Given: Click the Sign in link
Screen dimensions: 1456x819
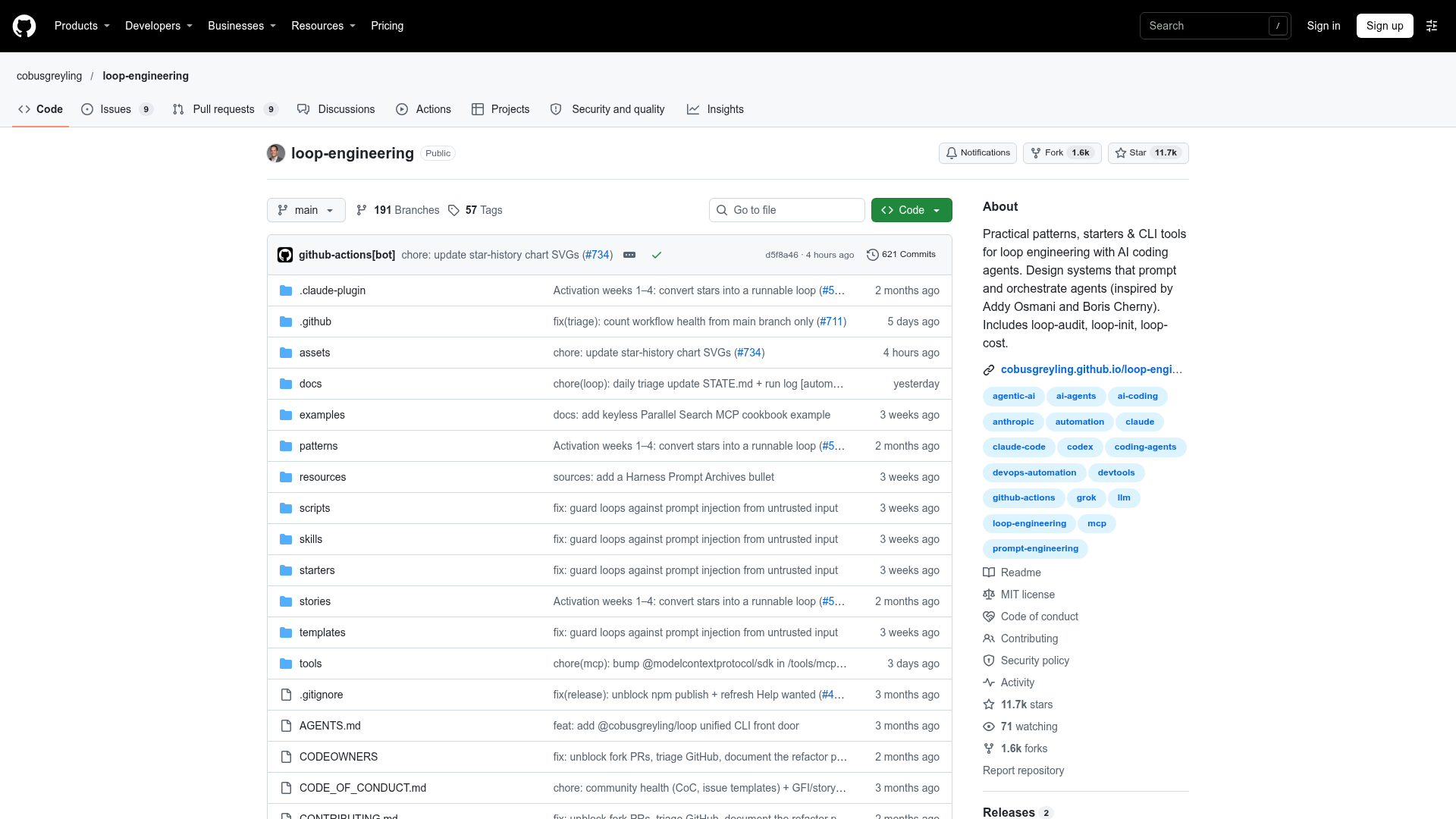Looking at the screenshot, I should pos(1323,26).
